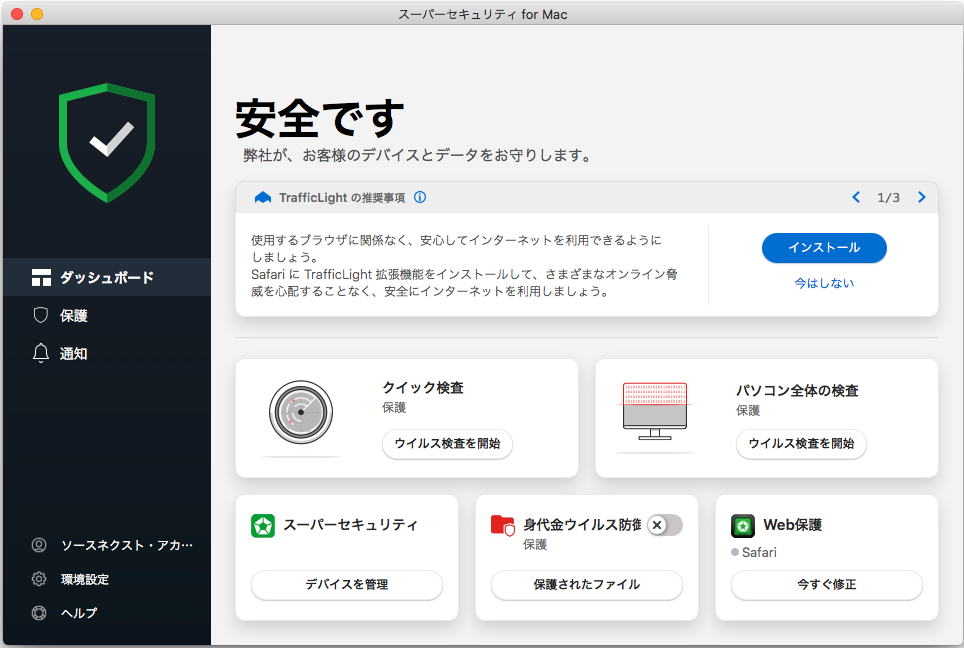This screenshot has height=648, width=964.
Task: Click the account person icon in sidebar
Action: tap(39, 545)
